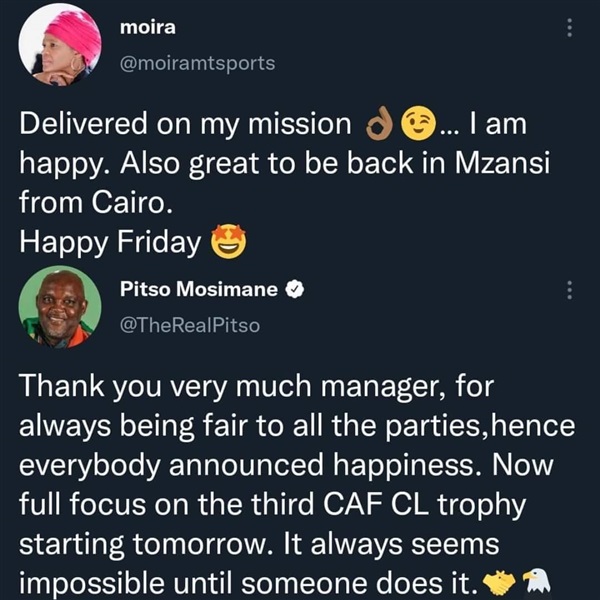
Task: Open Pitso Mosimane's profile picture
Action: [60, 307]
